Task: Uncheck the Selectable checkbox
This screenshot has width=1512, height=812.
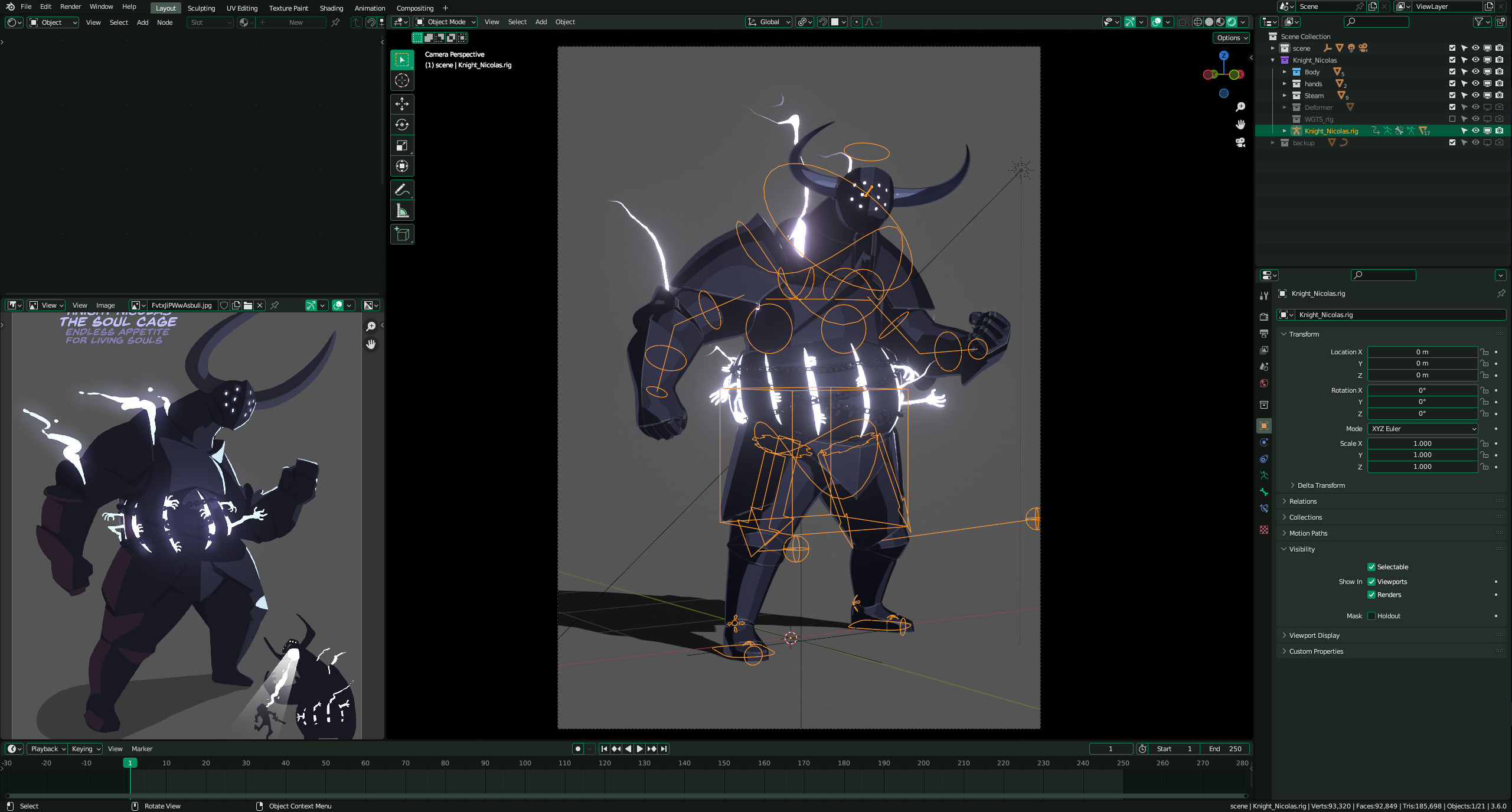Action: click(x=1371, y=567)
